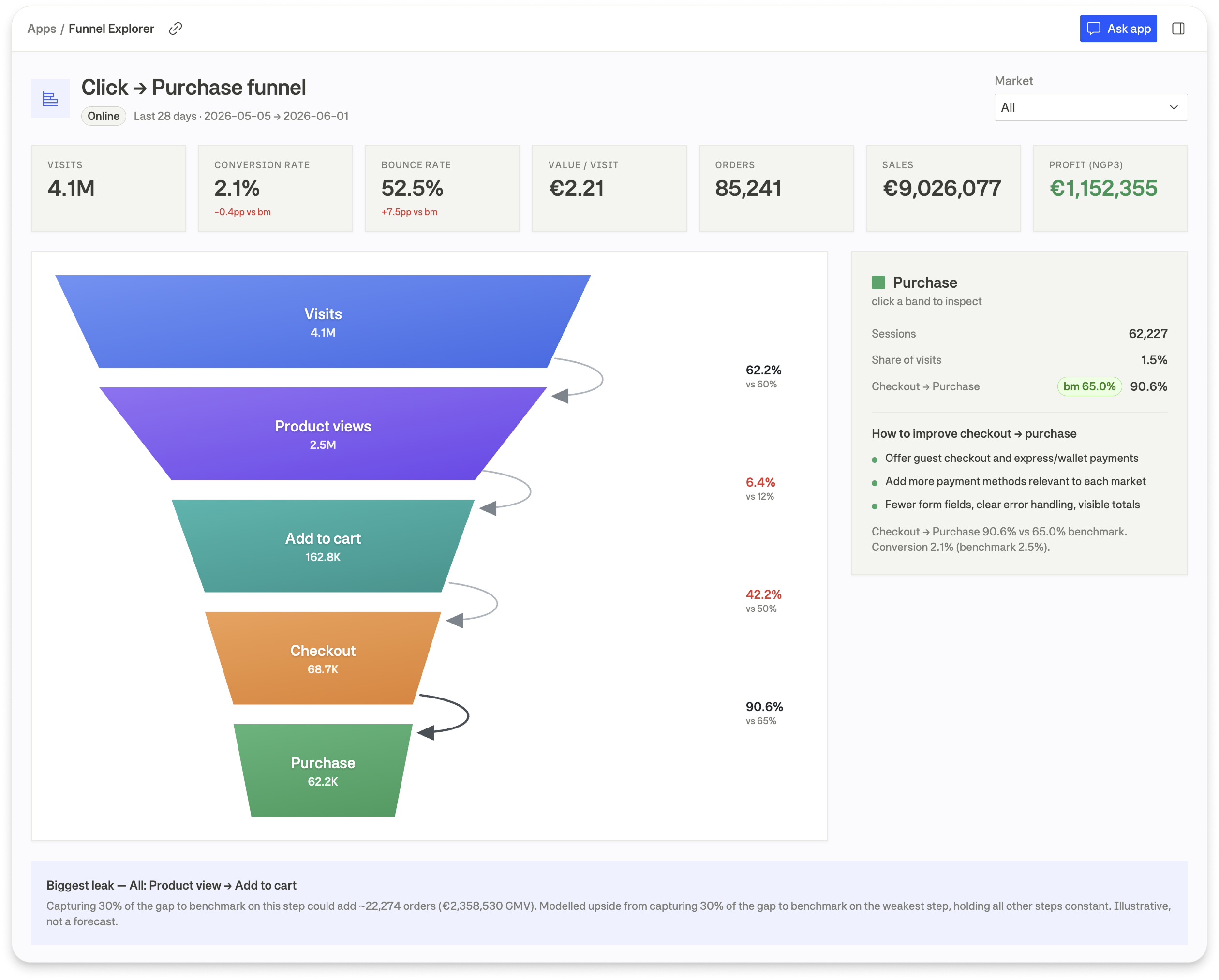
Task: Click the green Purchase color swatch
Action: (x=878, y=282)
